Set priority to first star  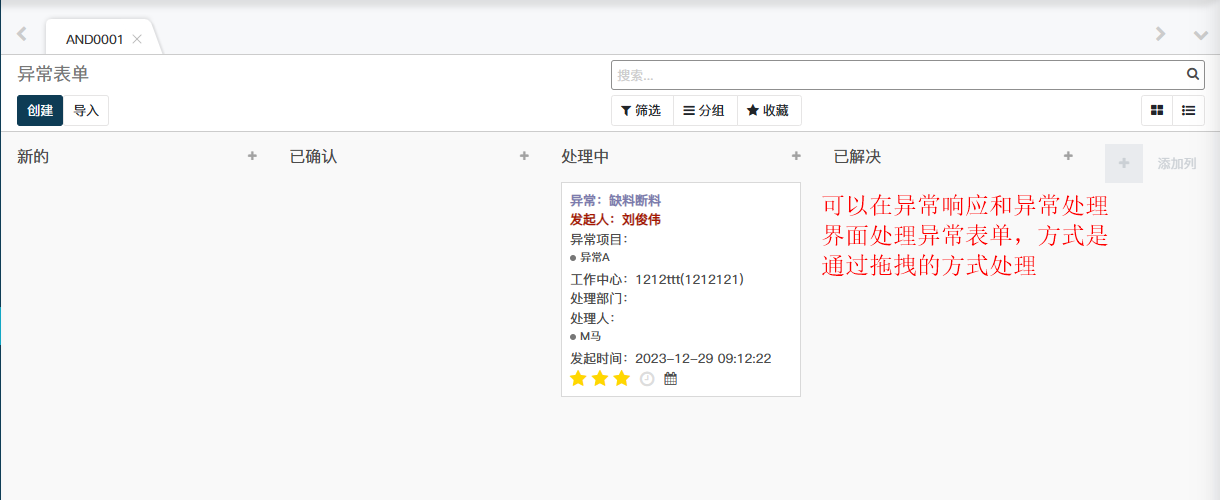click(x=578, y=378)
